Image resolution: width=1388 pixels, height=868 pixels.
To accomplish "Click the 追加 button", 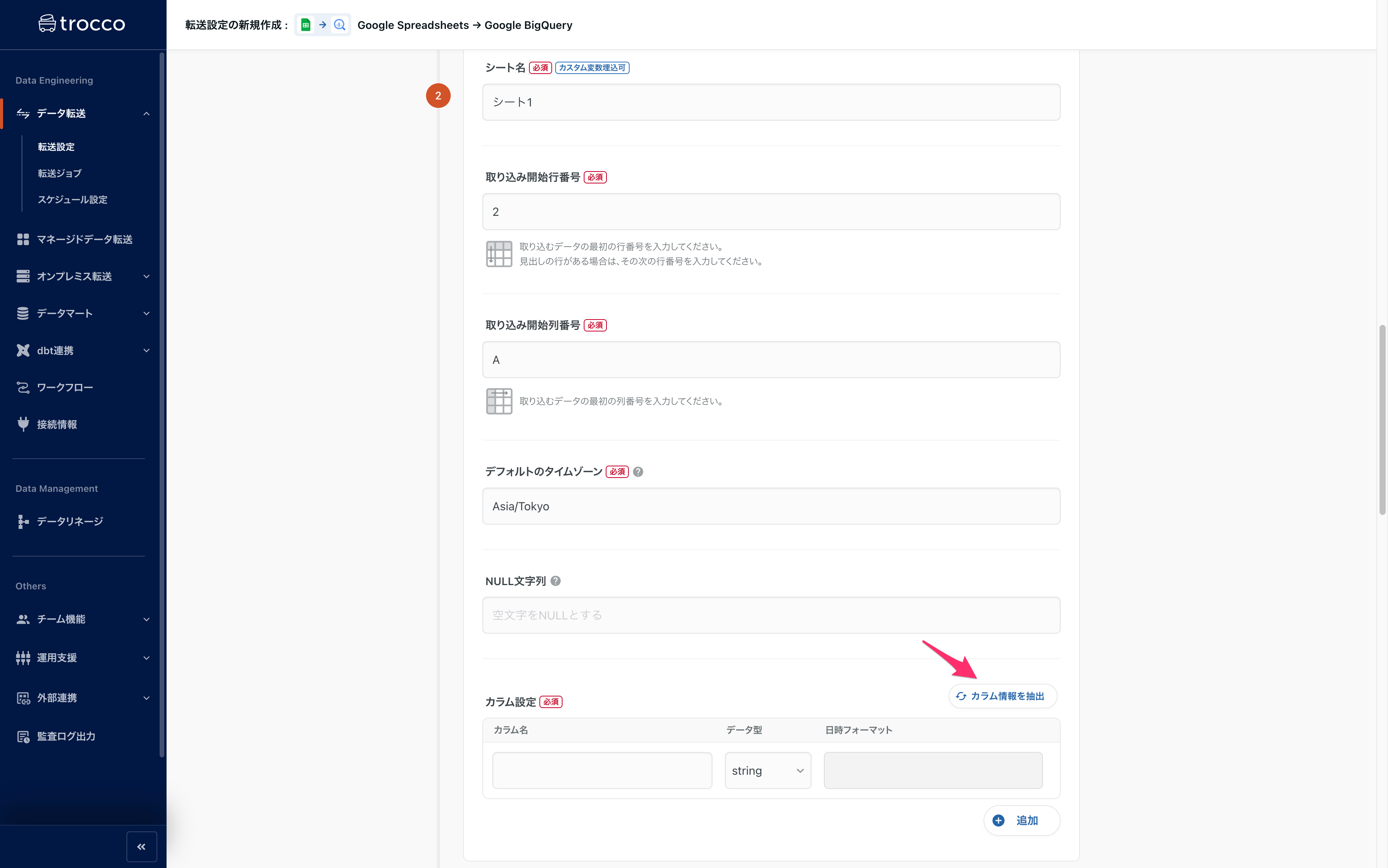I will tap(1022, 821).
